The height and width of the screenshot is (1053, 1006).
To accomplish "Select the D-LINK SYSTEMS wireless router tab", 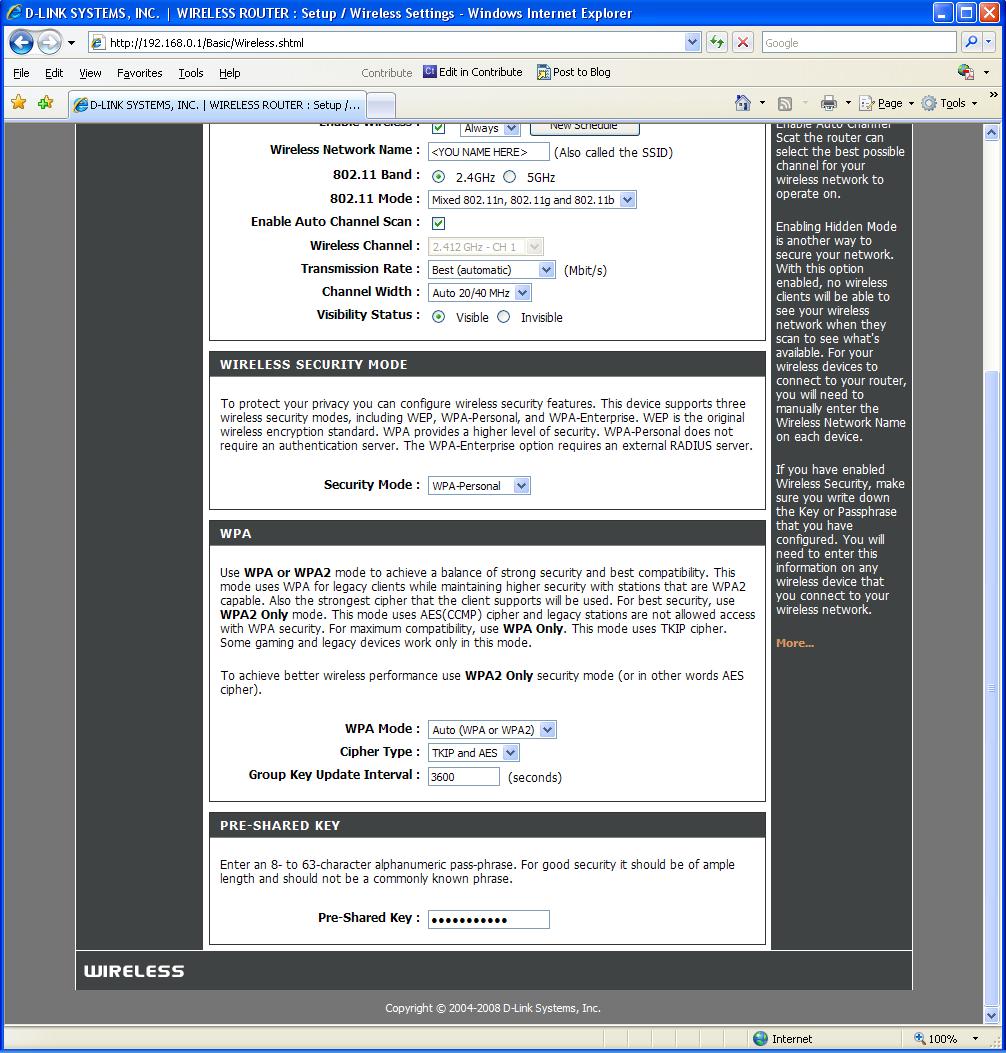I will tap(218, 105).
